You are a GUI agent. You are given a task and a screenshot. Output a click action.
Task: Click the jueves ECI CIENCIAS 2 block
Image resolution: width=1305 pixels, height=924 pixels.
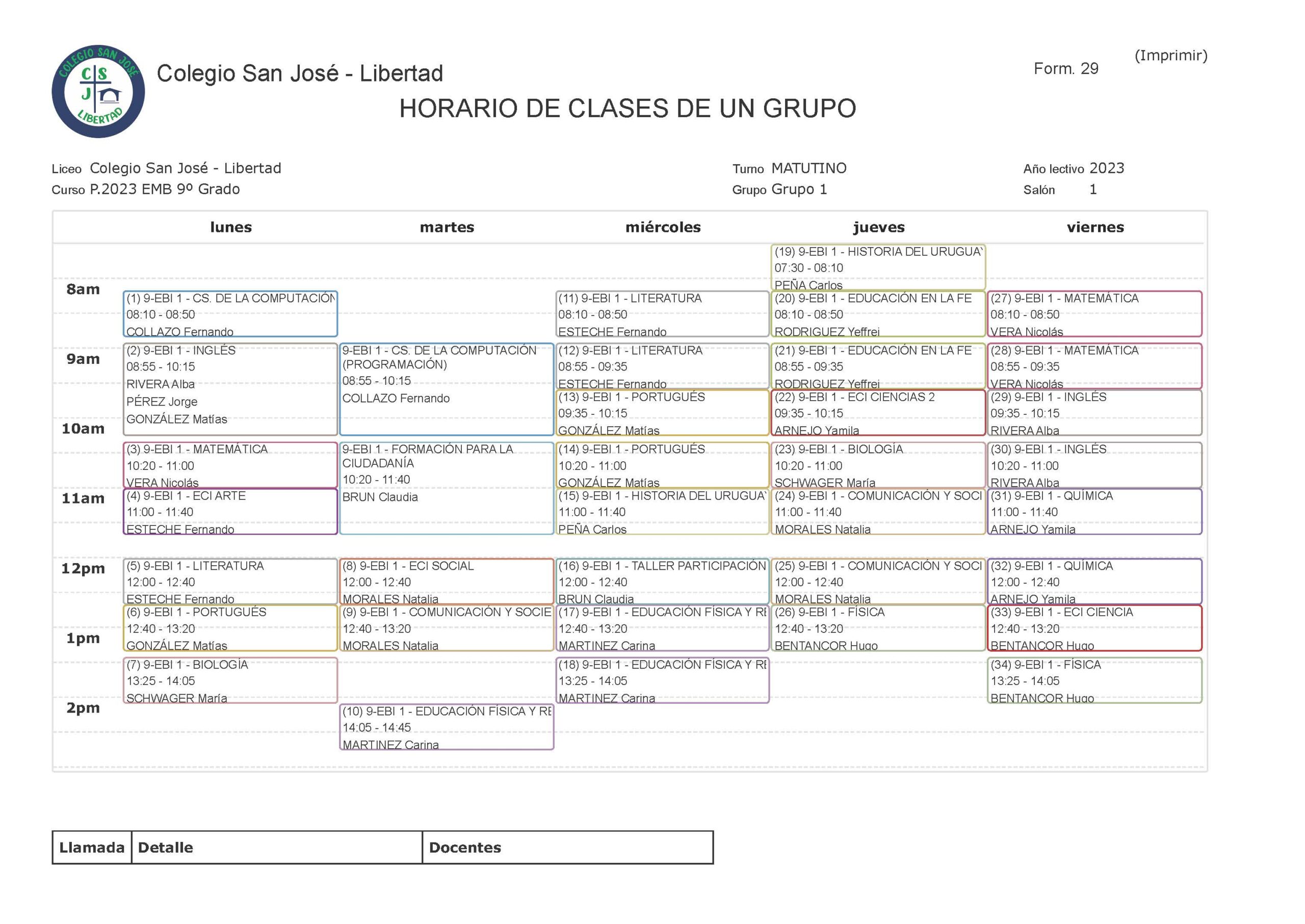[878, 413]
